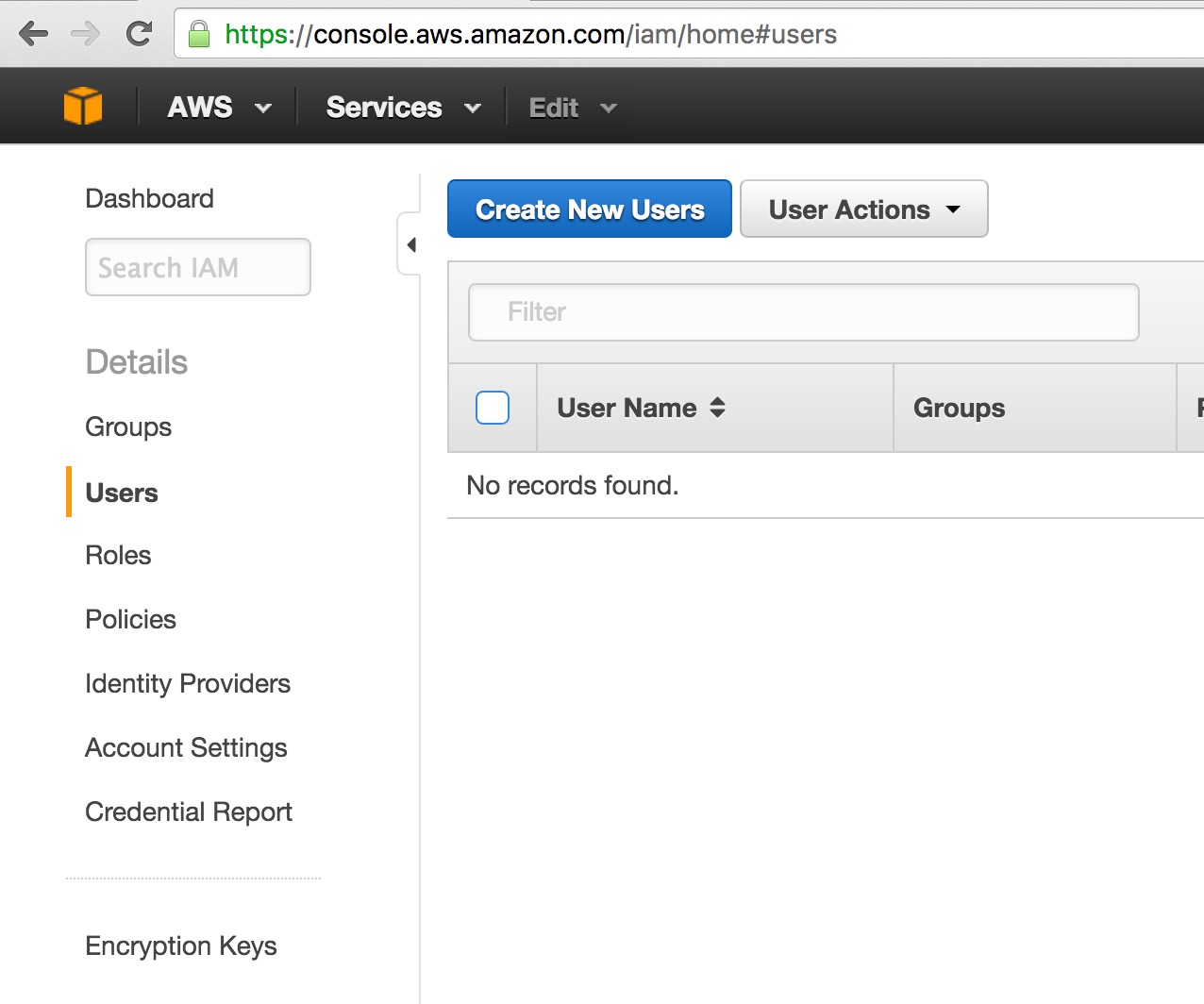Expand the Services dropdown menu
Viewport: 1204px width, 1004px height.
click(403, 108)
